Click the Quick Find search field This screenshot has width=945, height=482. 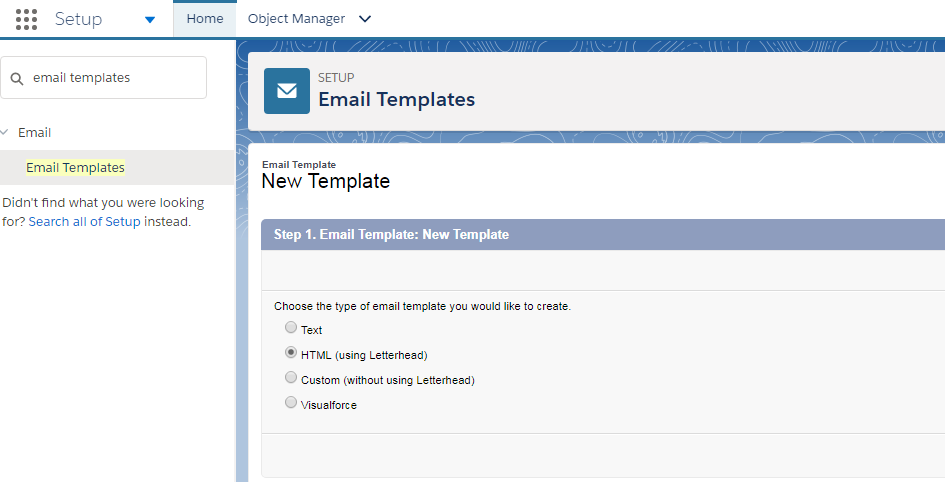click(104, 78)
